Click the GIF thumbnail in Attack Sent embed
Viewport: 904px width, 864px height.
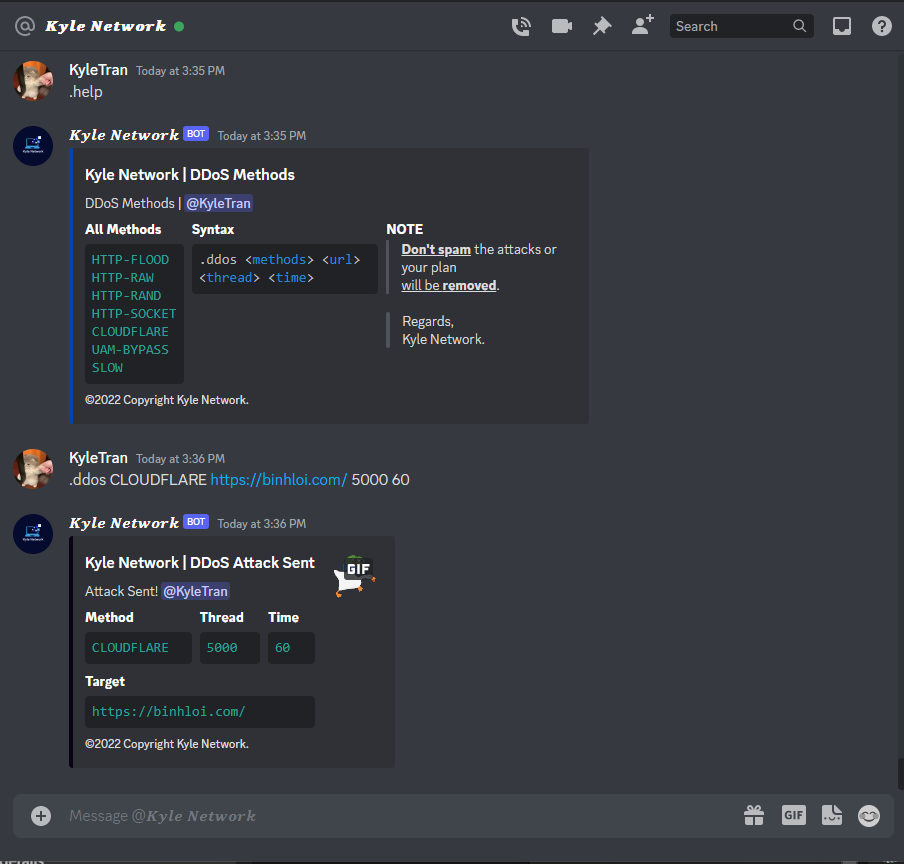355,576
